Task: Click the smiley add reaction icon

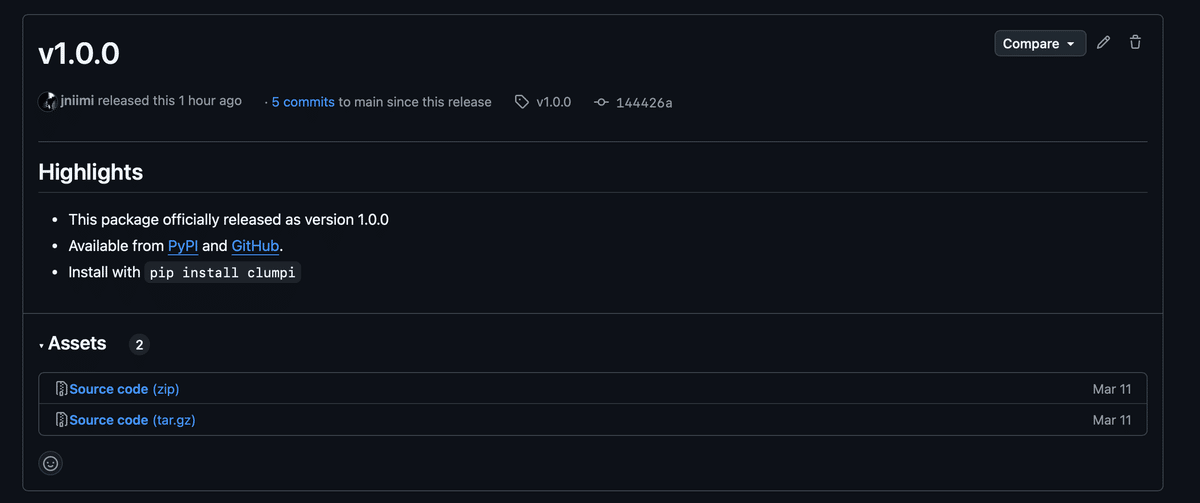Action: click(51, 463)
